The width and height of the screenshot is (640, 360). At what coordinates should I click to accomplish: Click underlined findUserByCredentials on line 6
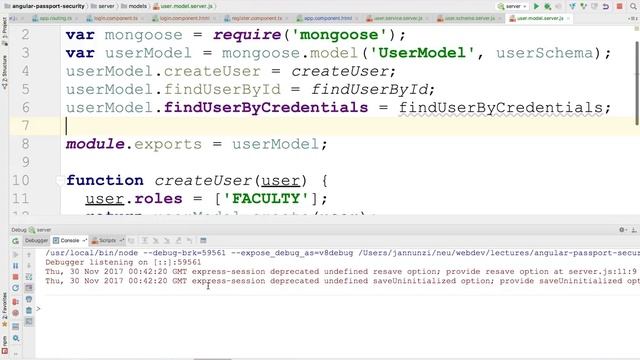(x=500, y=108)
